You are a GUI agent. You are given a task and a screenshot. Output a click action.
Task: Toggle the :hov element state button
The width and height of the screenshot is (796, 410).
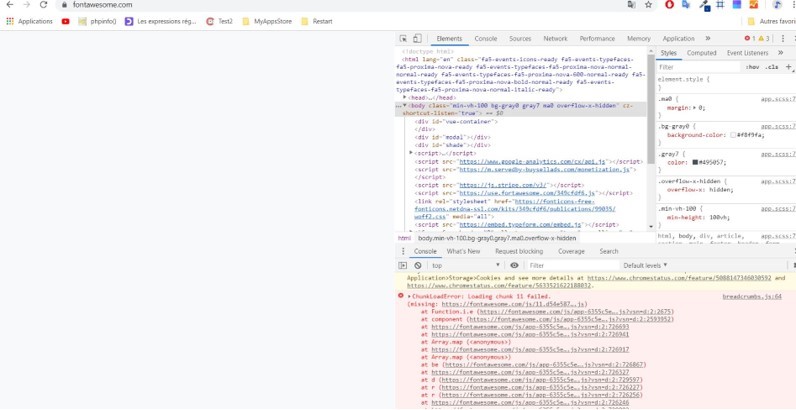tap(752, 67)
